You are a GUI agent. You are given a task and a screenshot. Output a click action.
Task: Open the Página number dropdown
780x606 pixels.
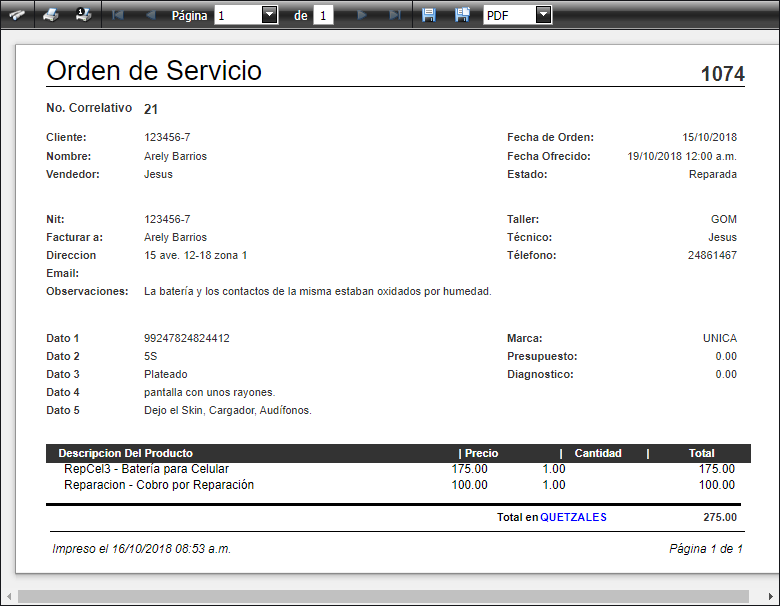pyautogui.click(x=269, y=15)
